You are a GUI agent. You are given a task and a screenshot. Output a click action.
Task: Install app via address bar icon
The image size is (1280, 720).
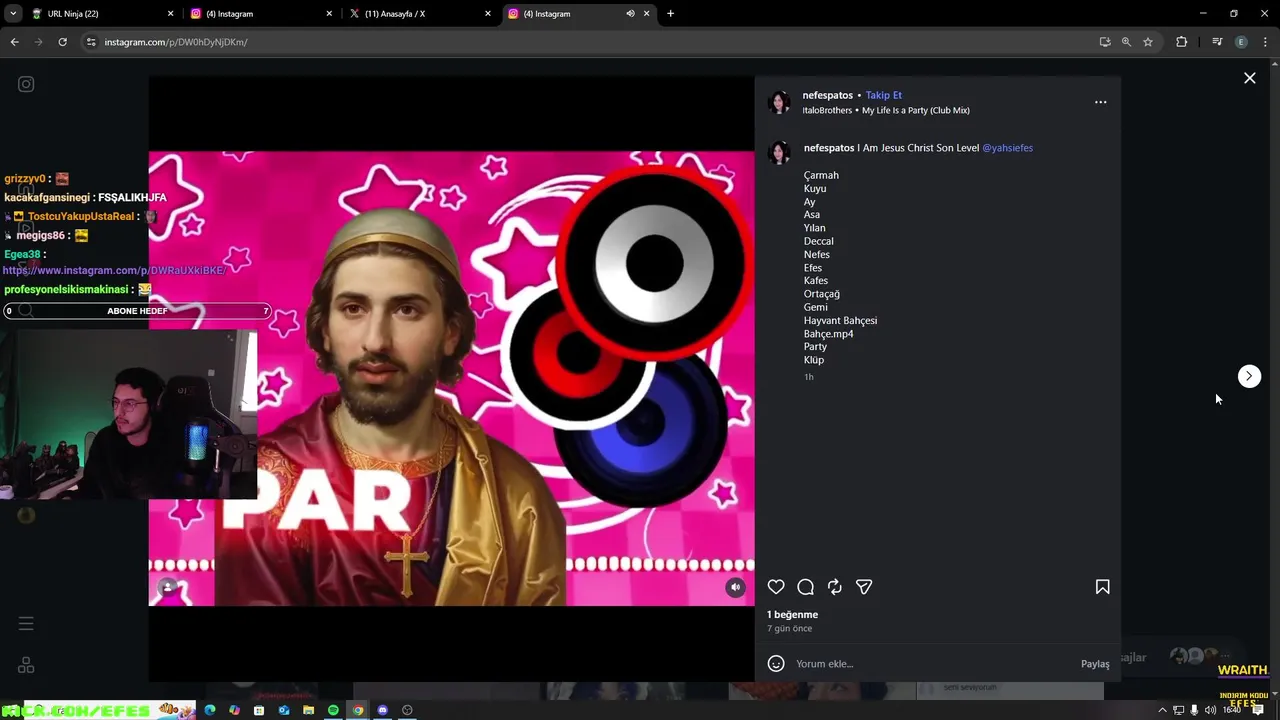pos(1105,42)
